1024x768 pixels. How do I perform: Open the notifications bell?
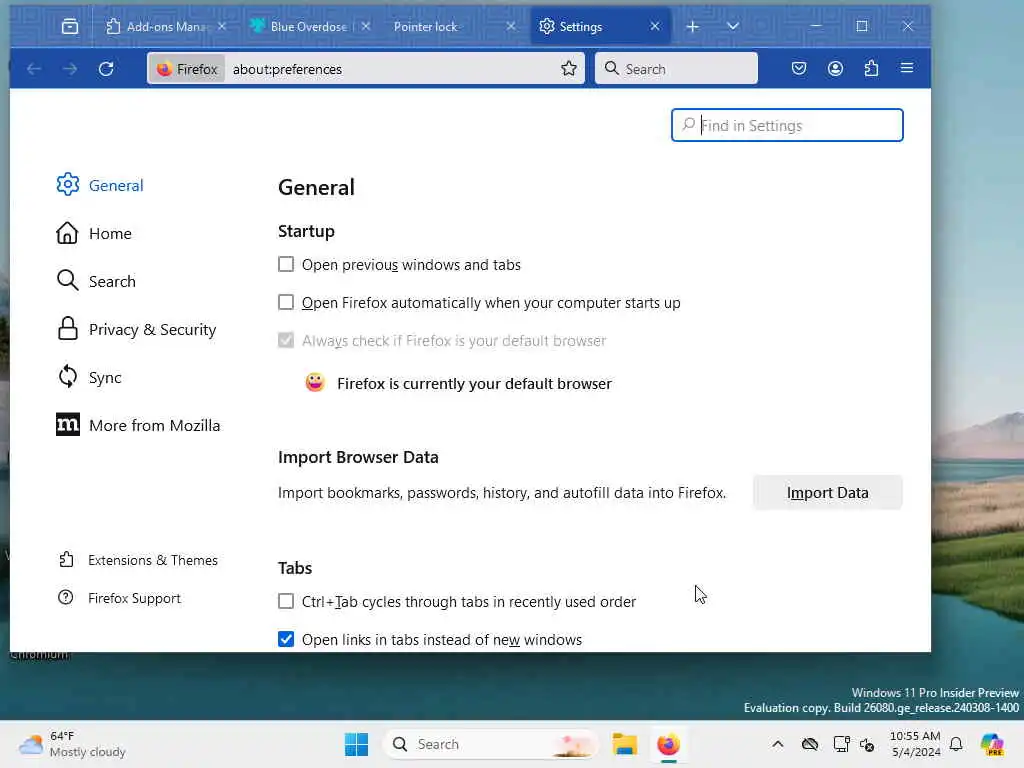pos(956,744)
